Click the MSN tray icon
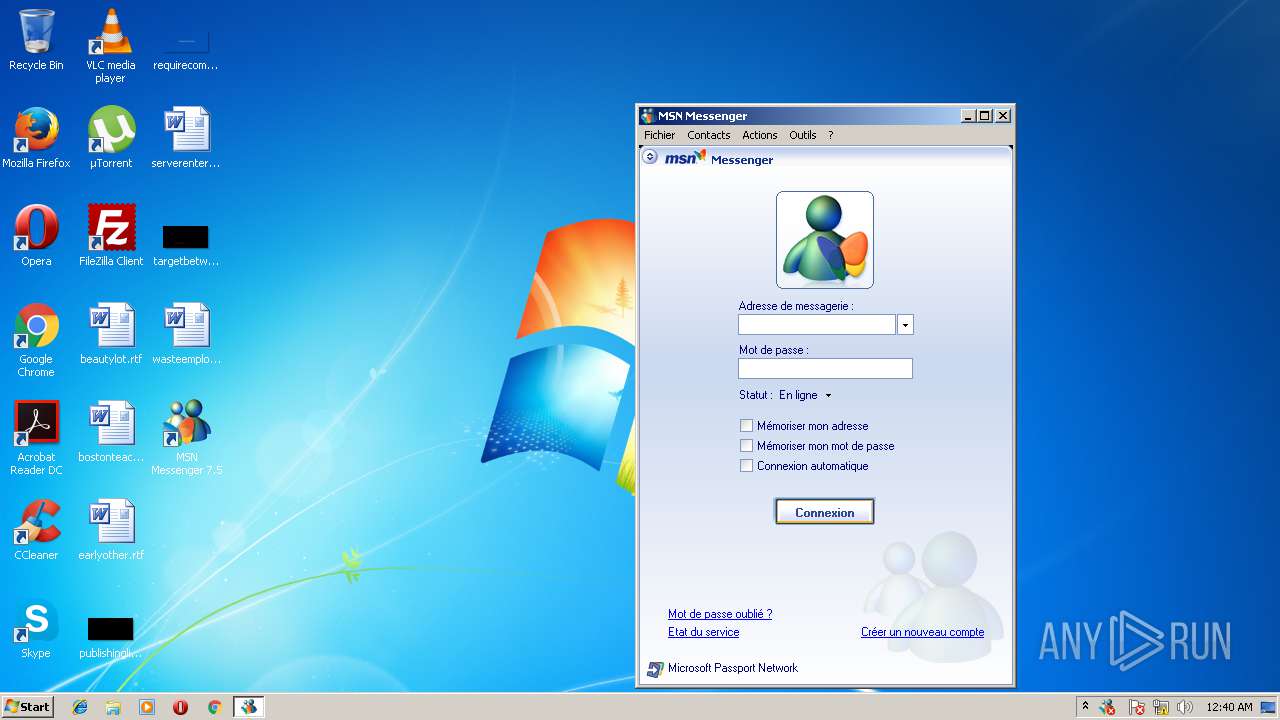The image size is (1280, 720). (x=1108, y=707)
